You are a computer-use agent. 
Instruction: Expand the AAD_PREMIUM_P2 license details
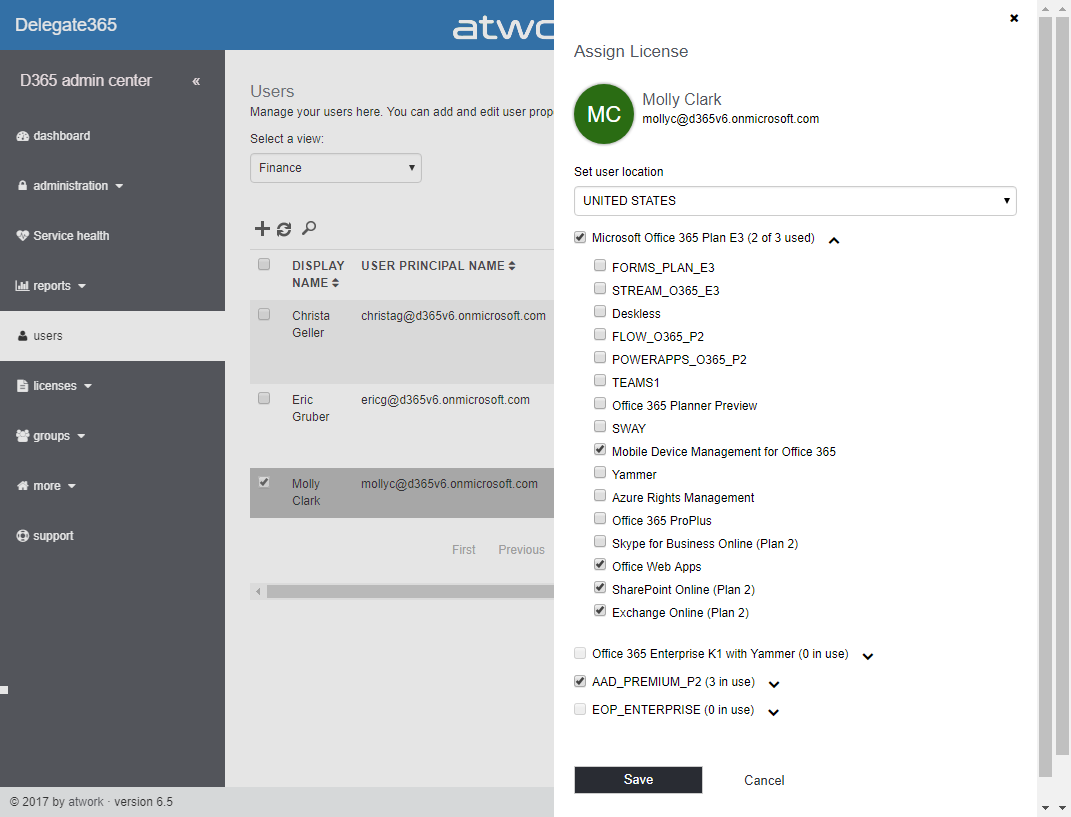pyautogui.click(x=774, y=684)
